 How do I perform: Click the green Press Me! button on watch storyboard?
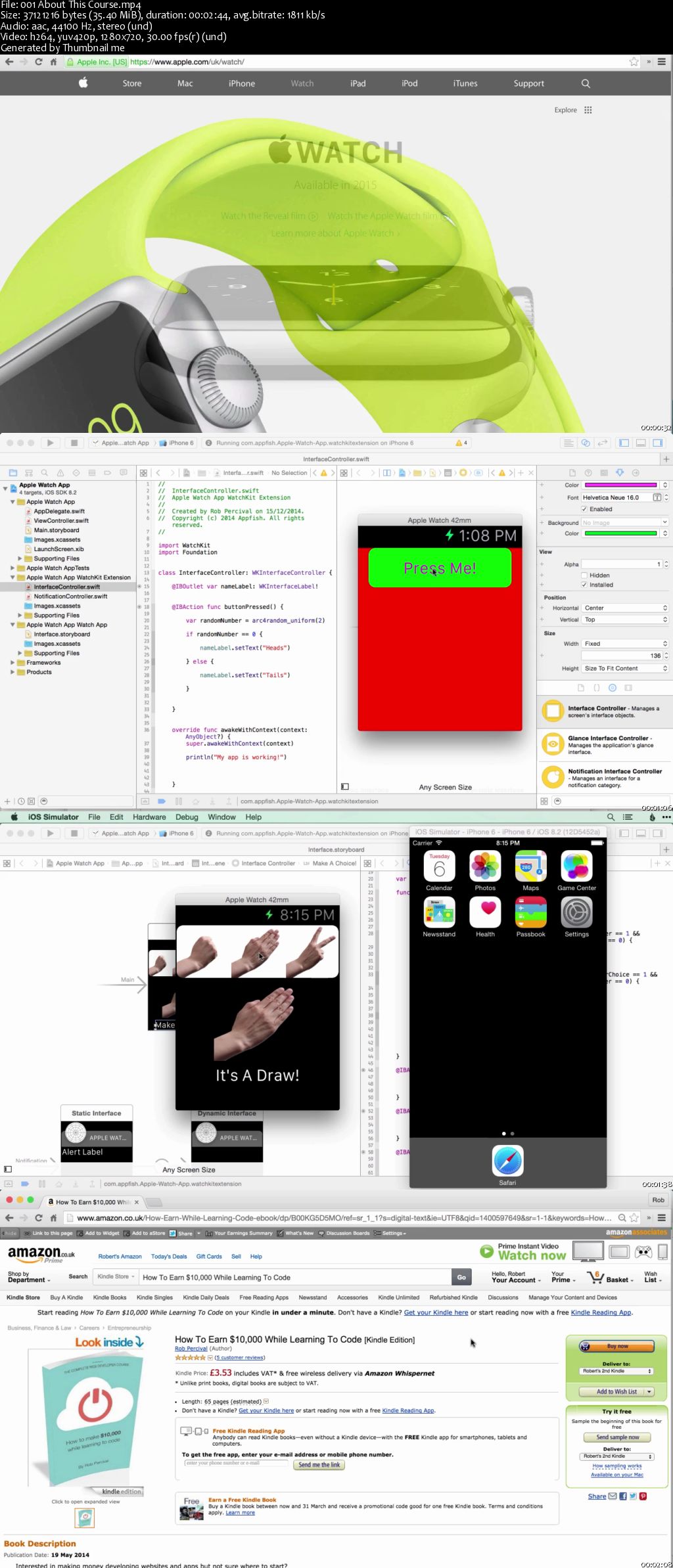pos(440,568)
